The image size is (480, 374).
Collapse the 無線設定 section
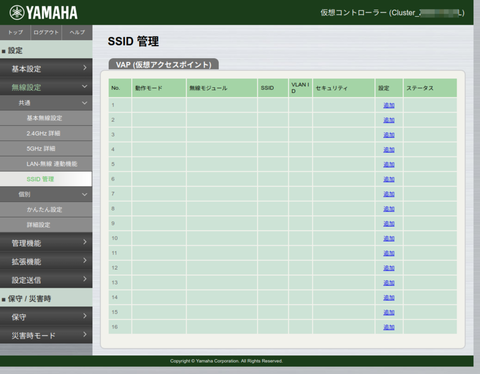coord(46,87)
